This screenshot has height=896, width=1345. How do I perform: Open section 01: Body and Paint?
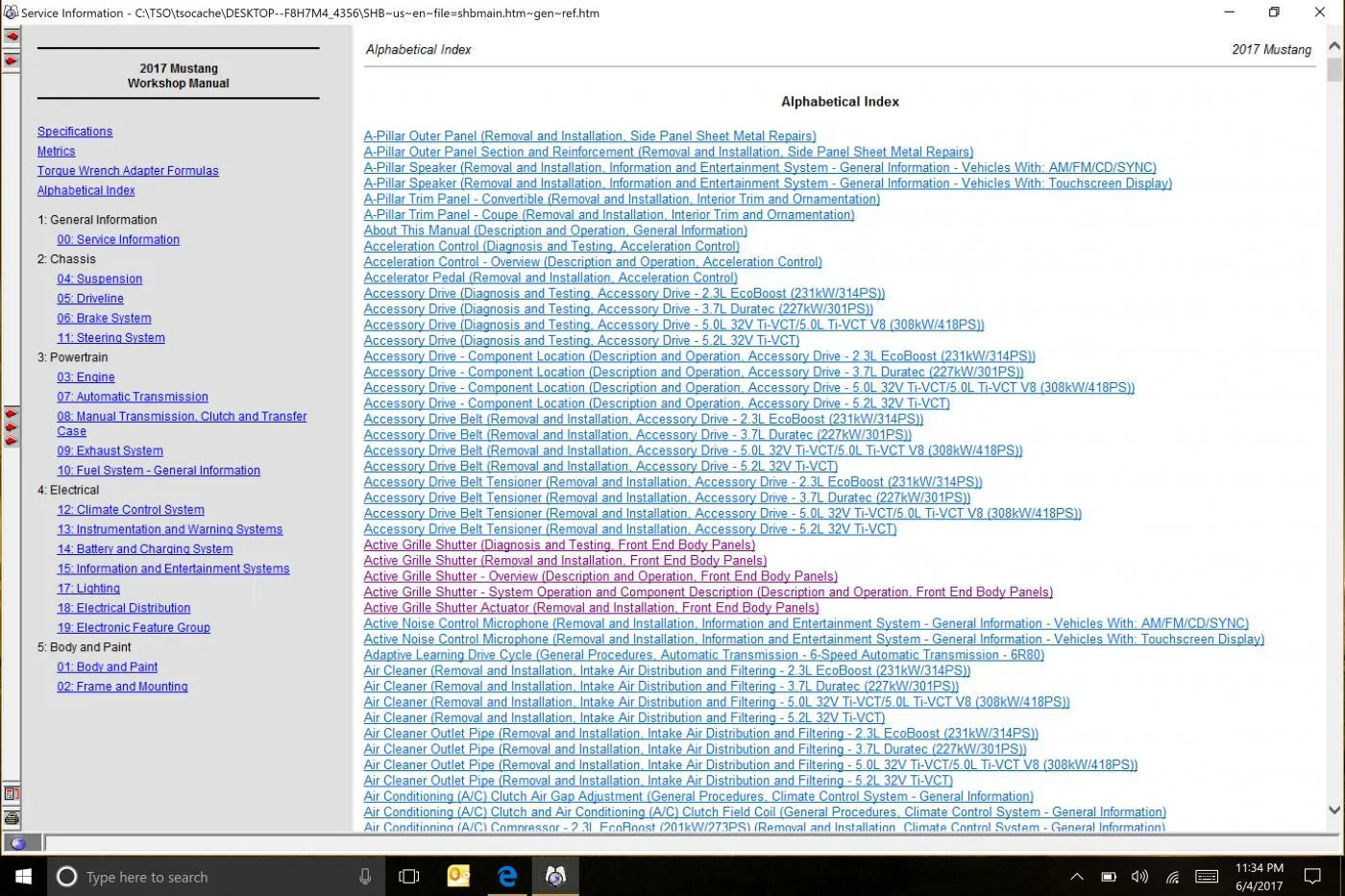(x=108, y=667)
